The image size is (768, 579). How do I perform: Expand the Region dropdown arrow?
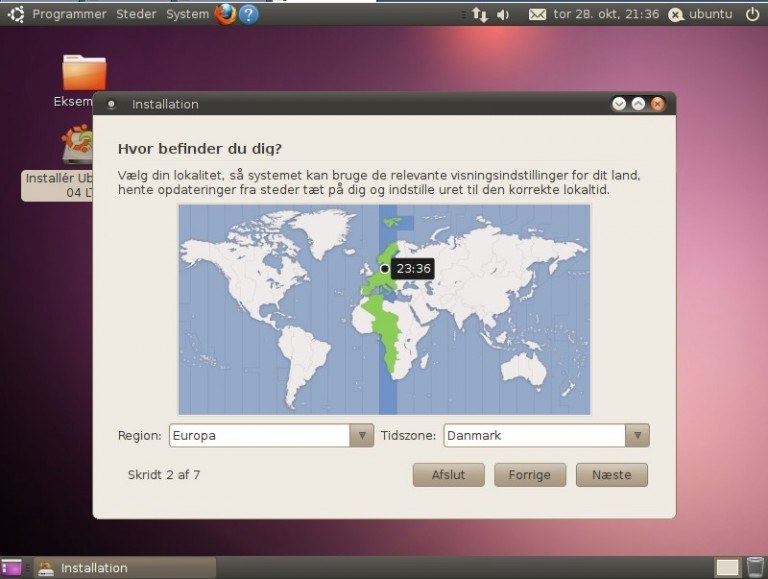tap(362, 435)
